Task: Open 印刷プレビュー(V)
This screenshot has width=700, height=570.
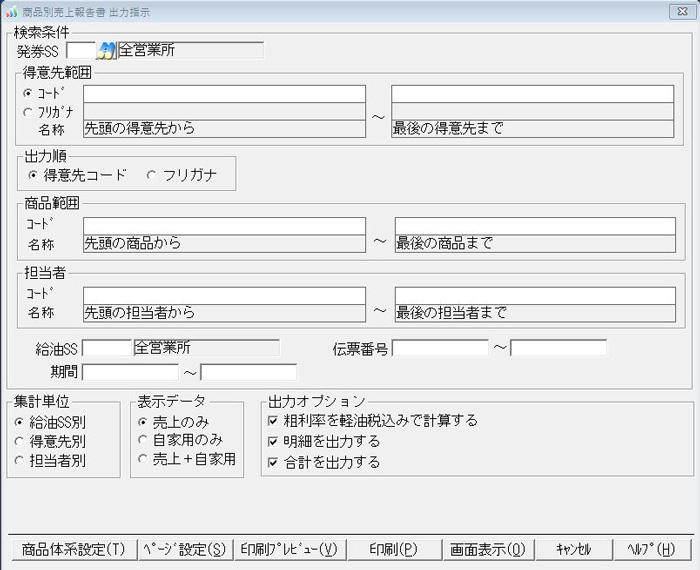Action: click(290, 549)
